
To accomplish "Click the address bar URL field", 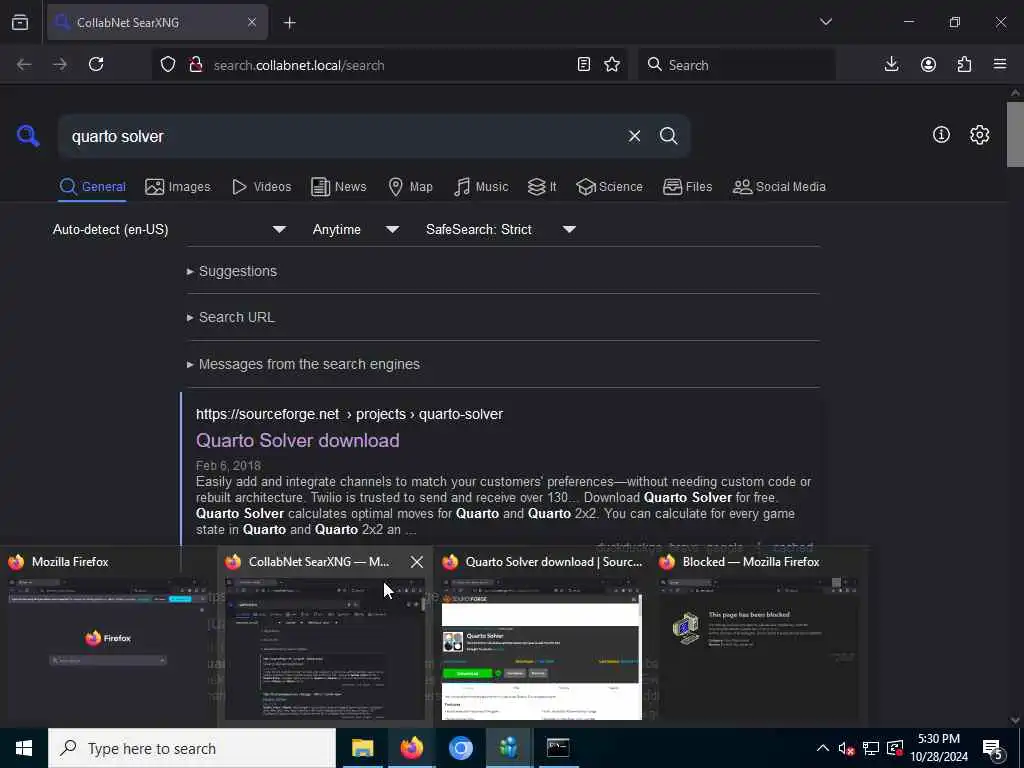I will [x=389, y=65].
